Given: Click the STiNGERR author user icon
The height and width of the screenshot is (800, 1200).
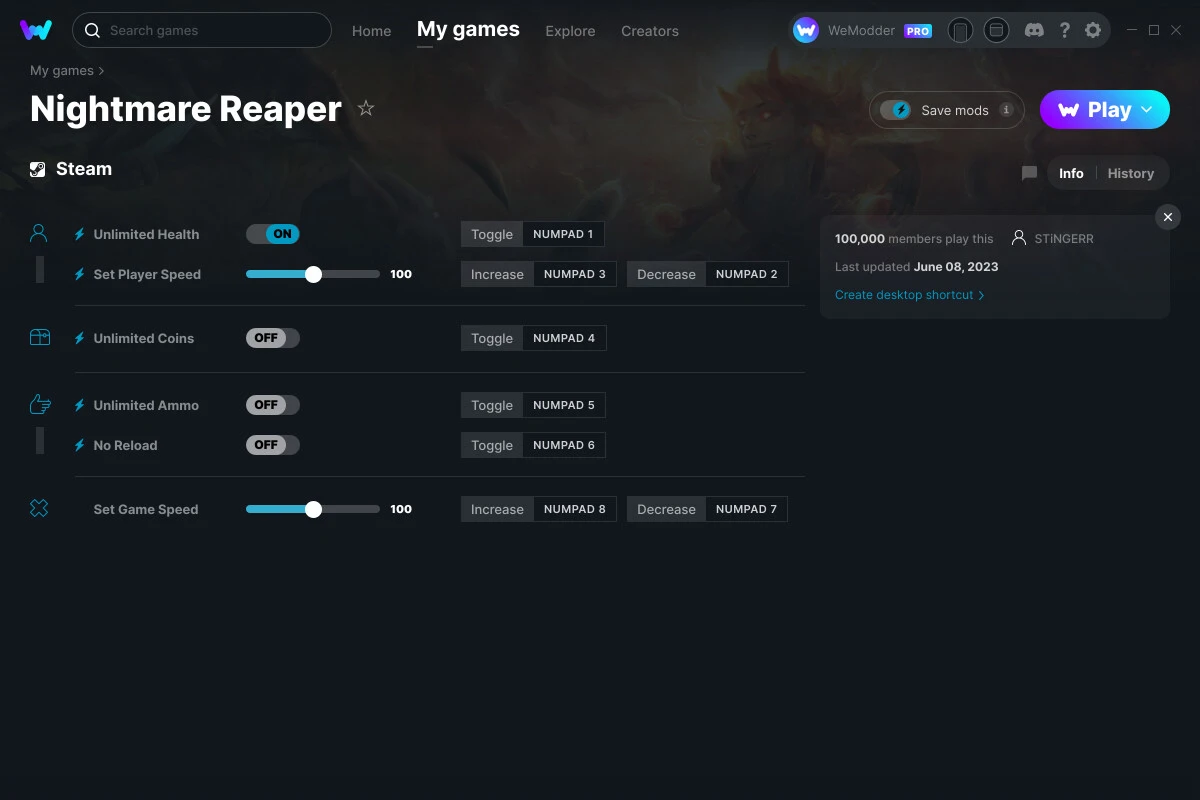Looking at the screenshot, I should coord(1019,238).
